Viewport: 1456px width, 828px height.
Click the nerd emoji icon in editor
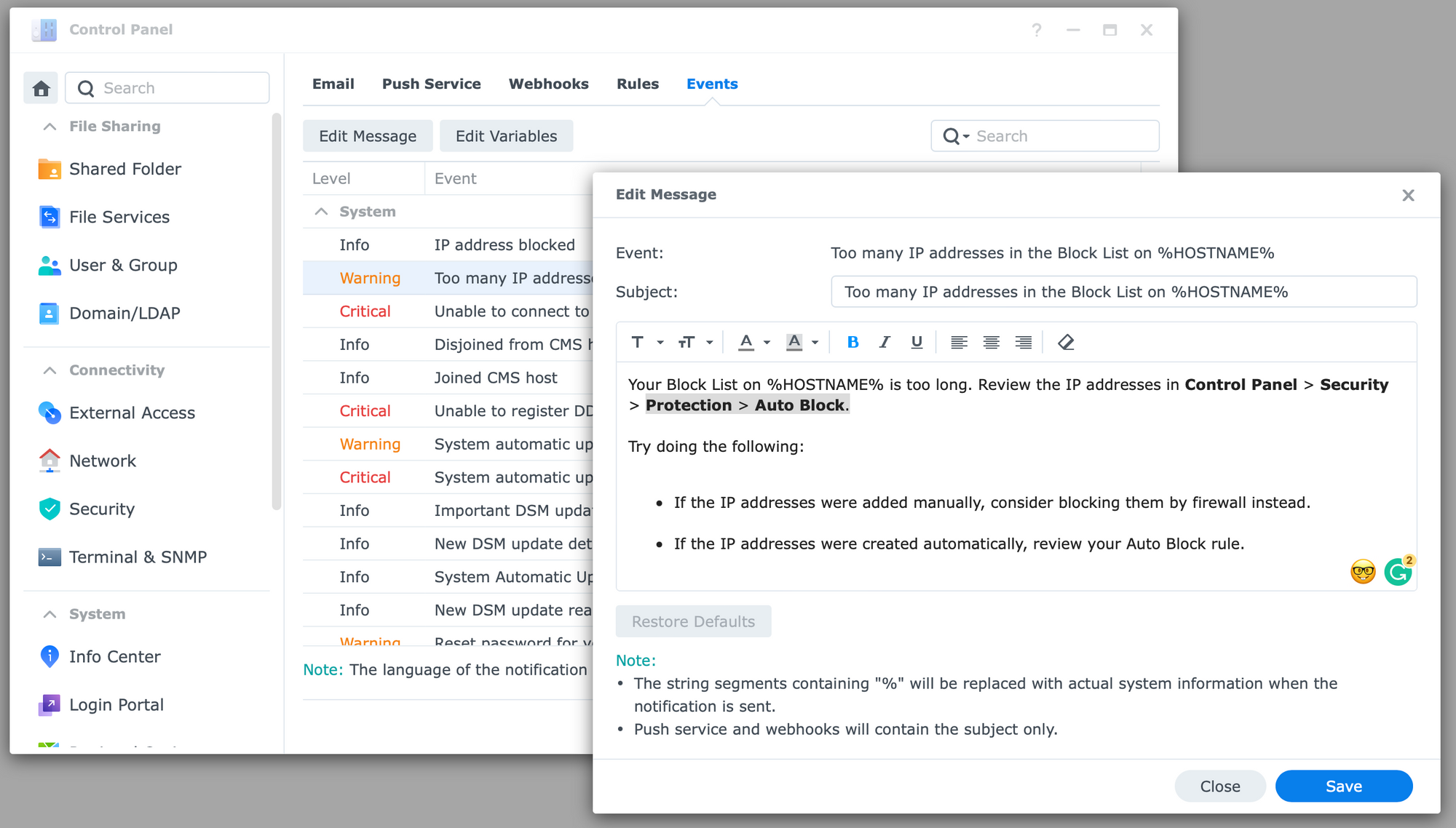coord(1363,572)
